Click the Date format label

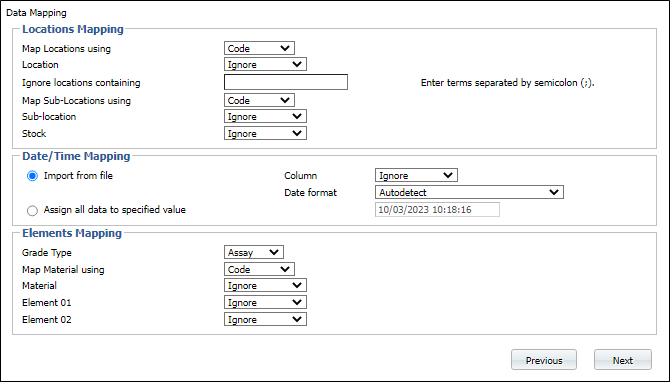coord(310,193)
